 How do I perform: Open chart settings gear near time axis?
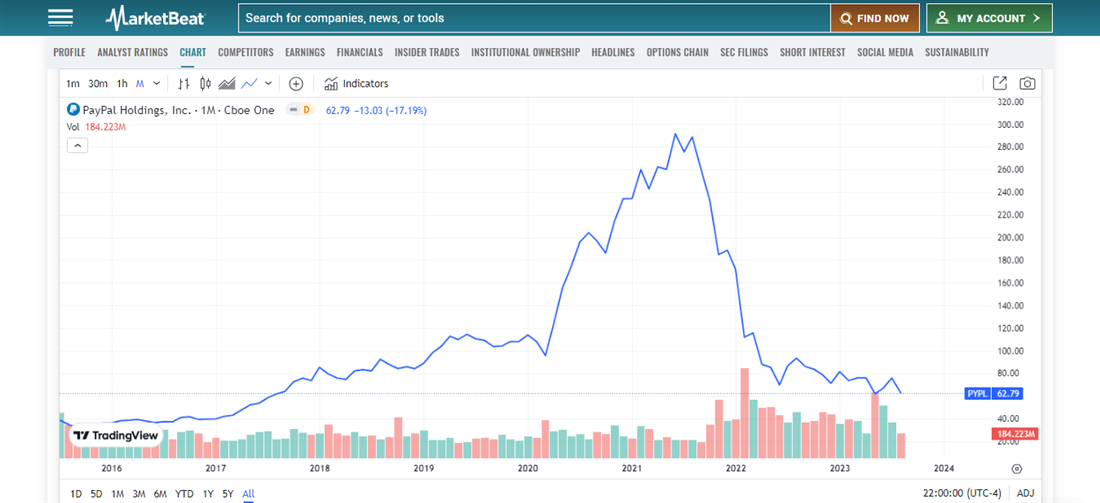point(1017,468)
